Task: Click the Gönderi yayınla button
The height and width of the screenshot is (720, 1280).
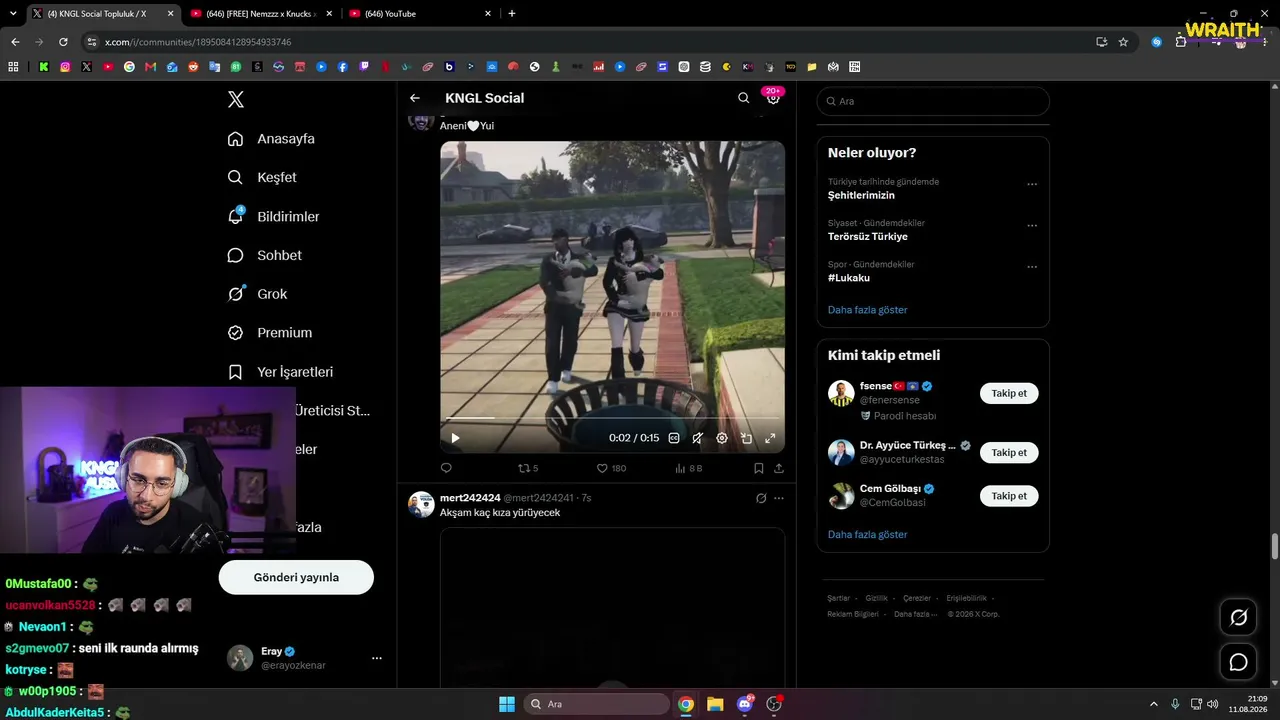Action: (x=296, y=577)
